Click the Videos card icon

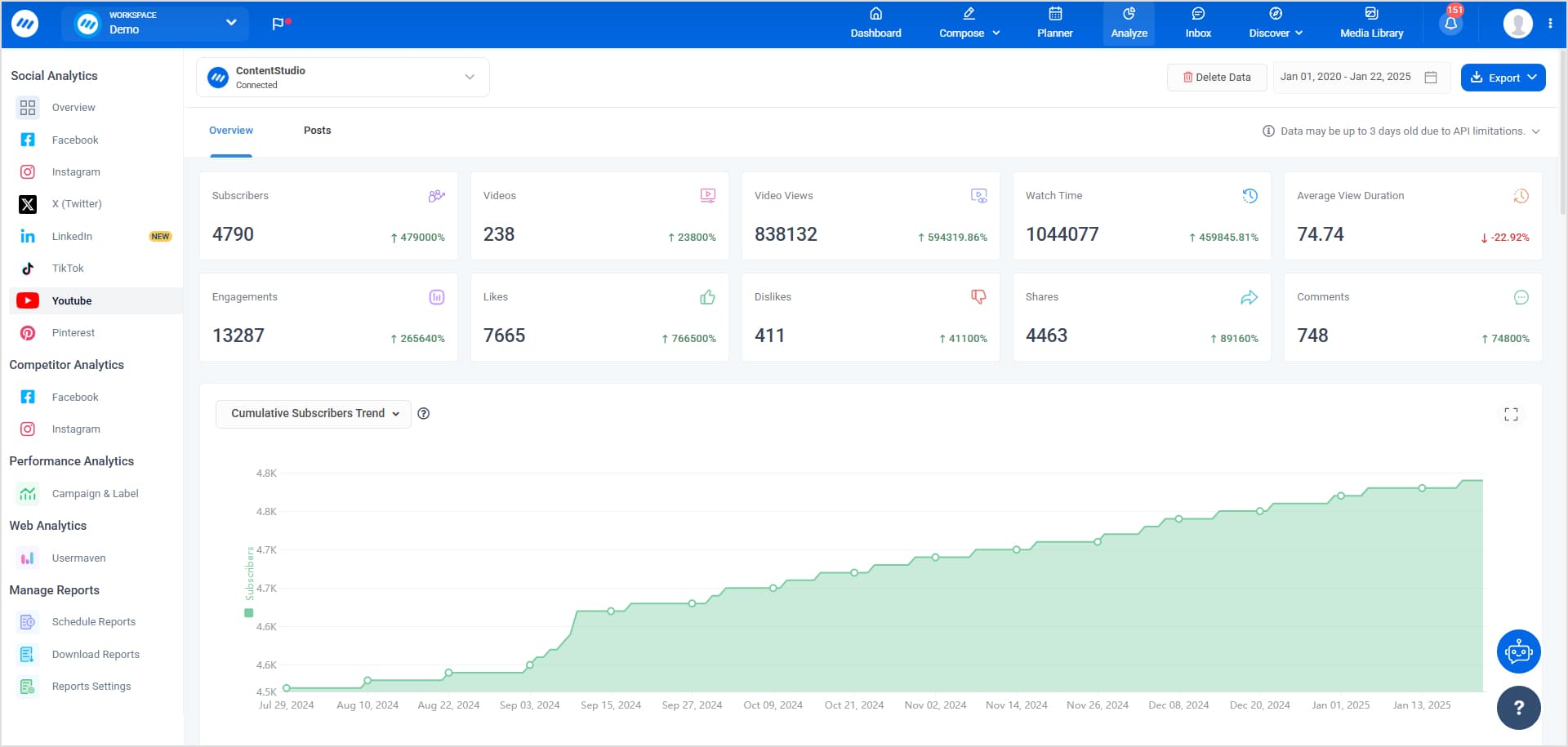click(708, 196)
